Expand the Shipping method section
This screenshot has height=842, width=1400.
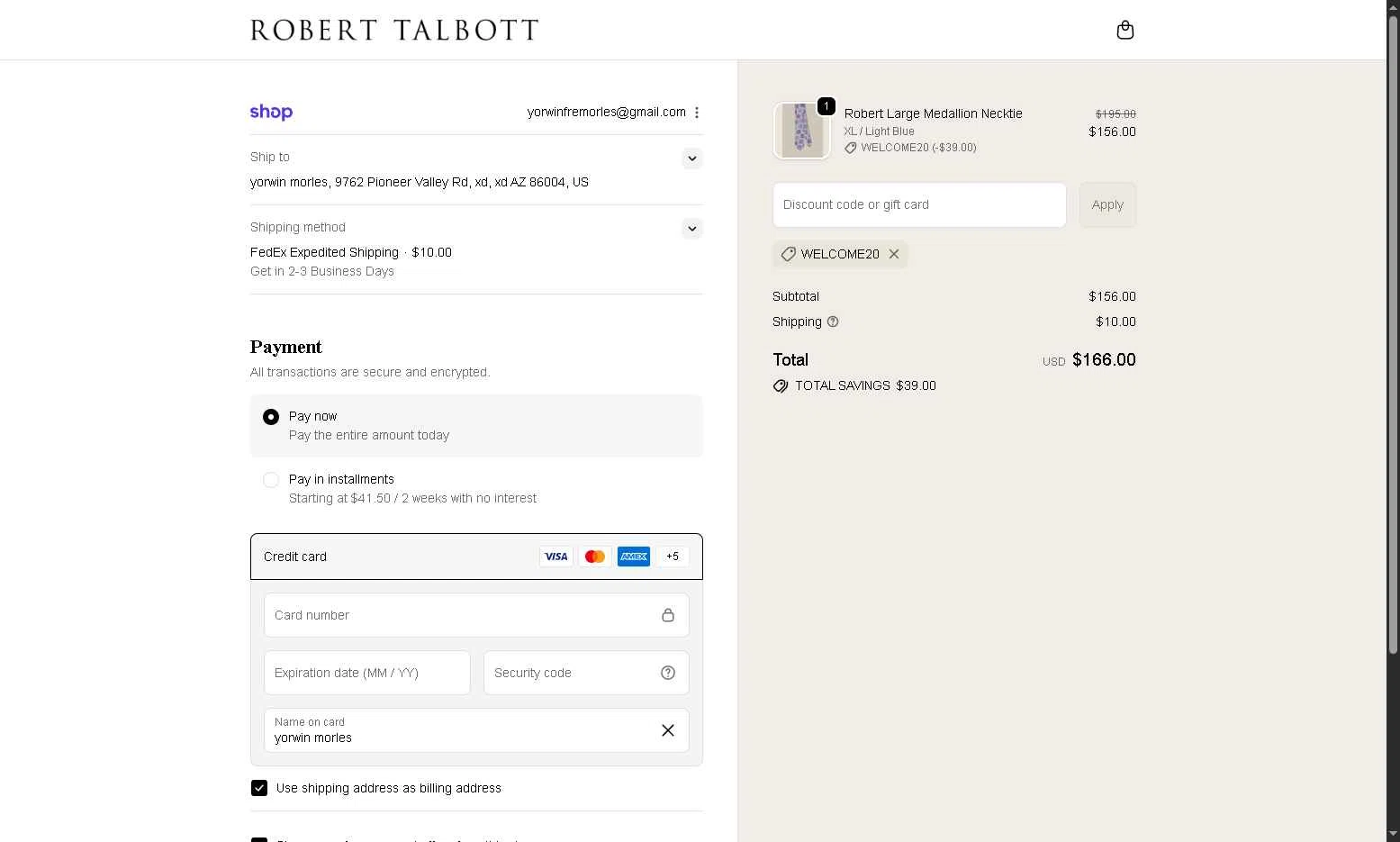pos(691,229)
